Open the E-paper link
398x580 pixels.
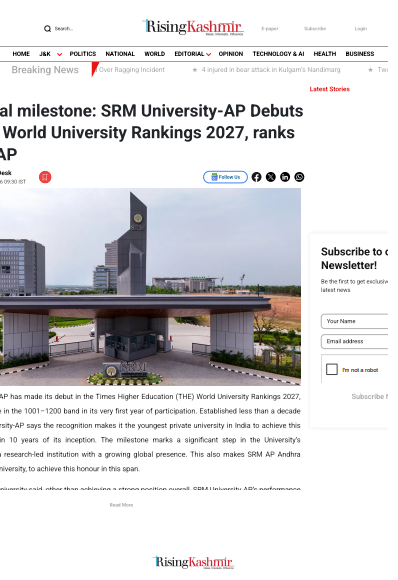click(270, 28)
